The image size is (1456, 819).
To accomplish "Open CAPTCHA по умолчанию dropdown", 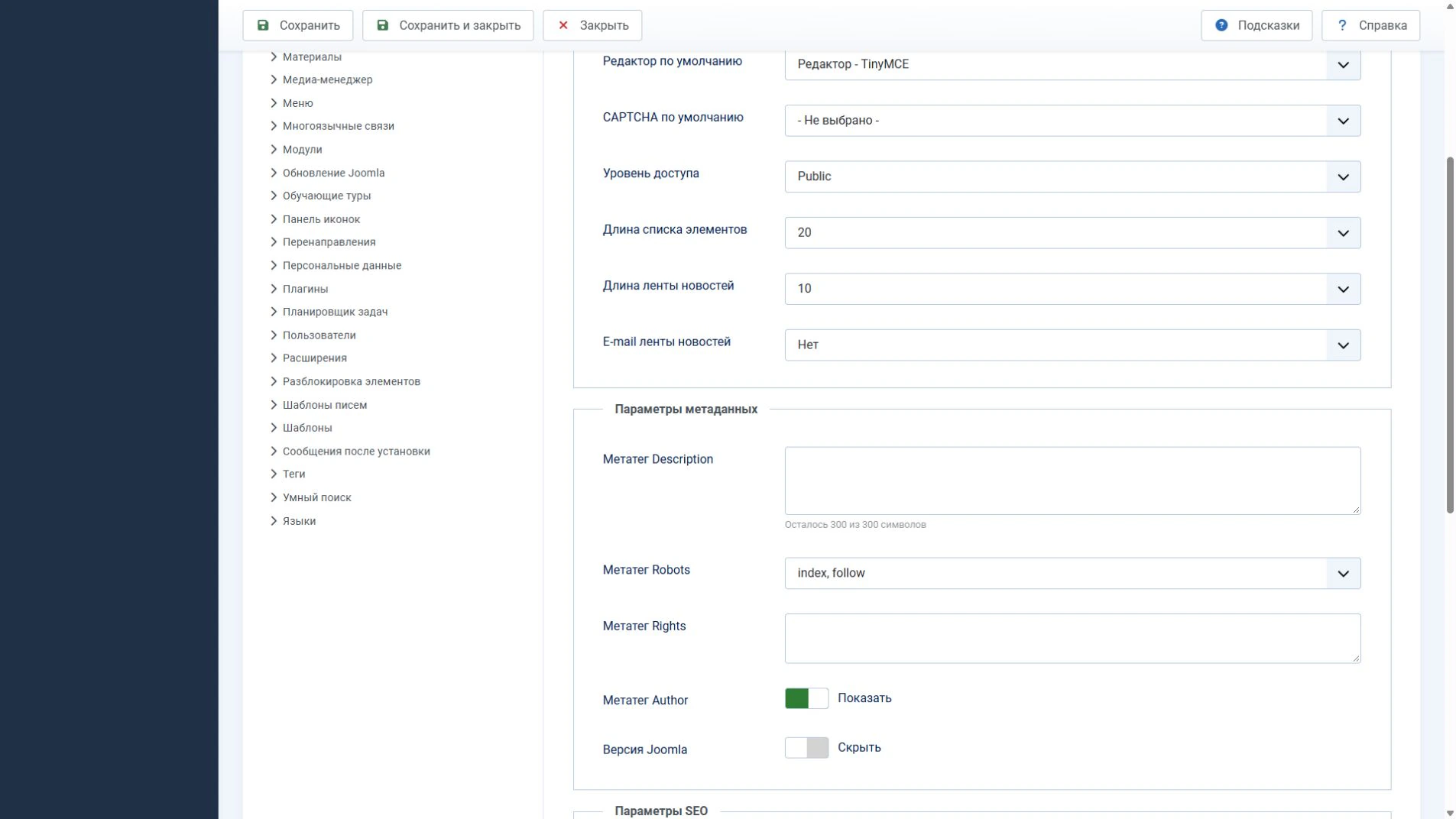I will pyautogui.click(x=1072, y=121).
